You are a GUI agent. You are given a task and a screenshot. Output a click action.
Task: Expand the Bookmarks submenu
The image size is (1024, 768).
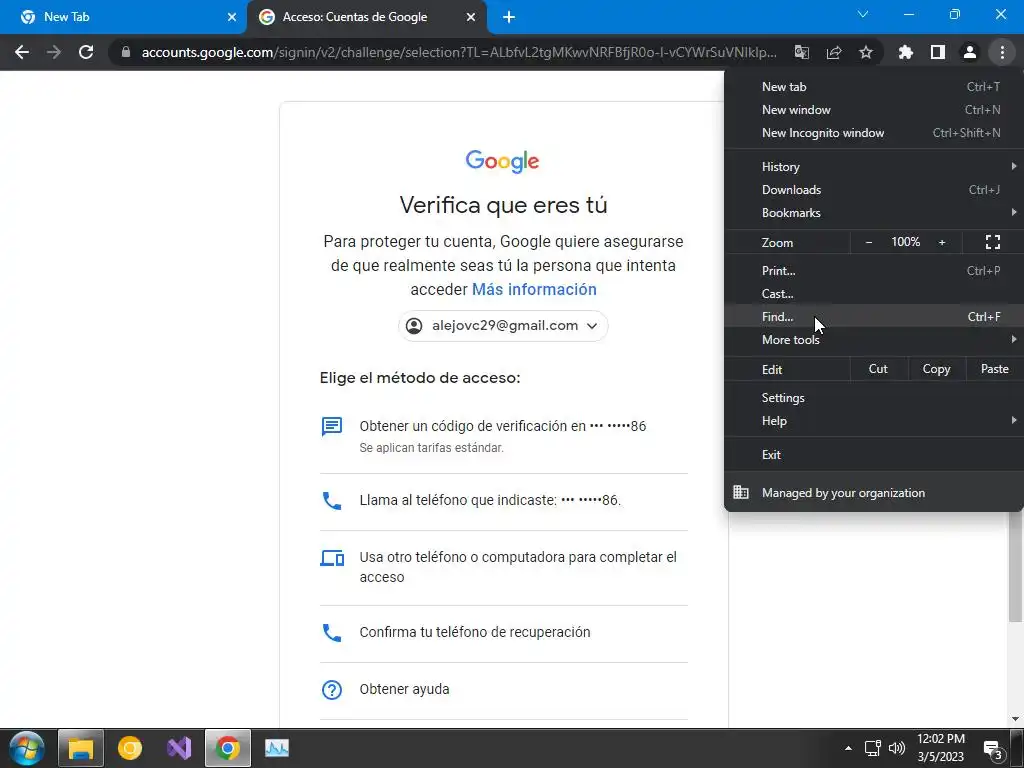click(874, 212)
